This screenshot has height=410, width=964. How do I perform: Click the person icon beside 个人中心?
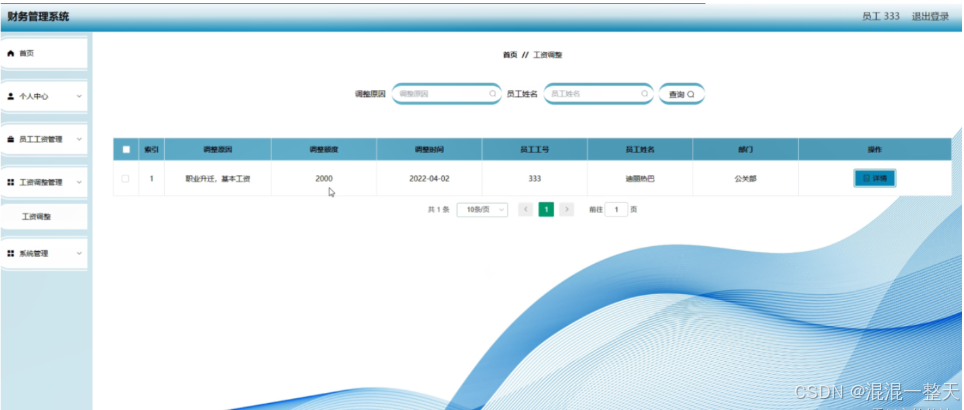[10, 97]
